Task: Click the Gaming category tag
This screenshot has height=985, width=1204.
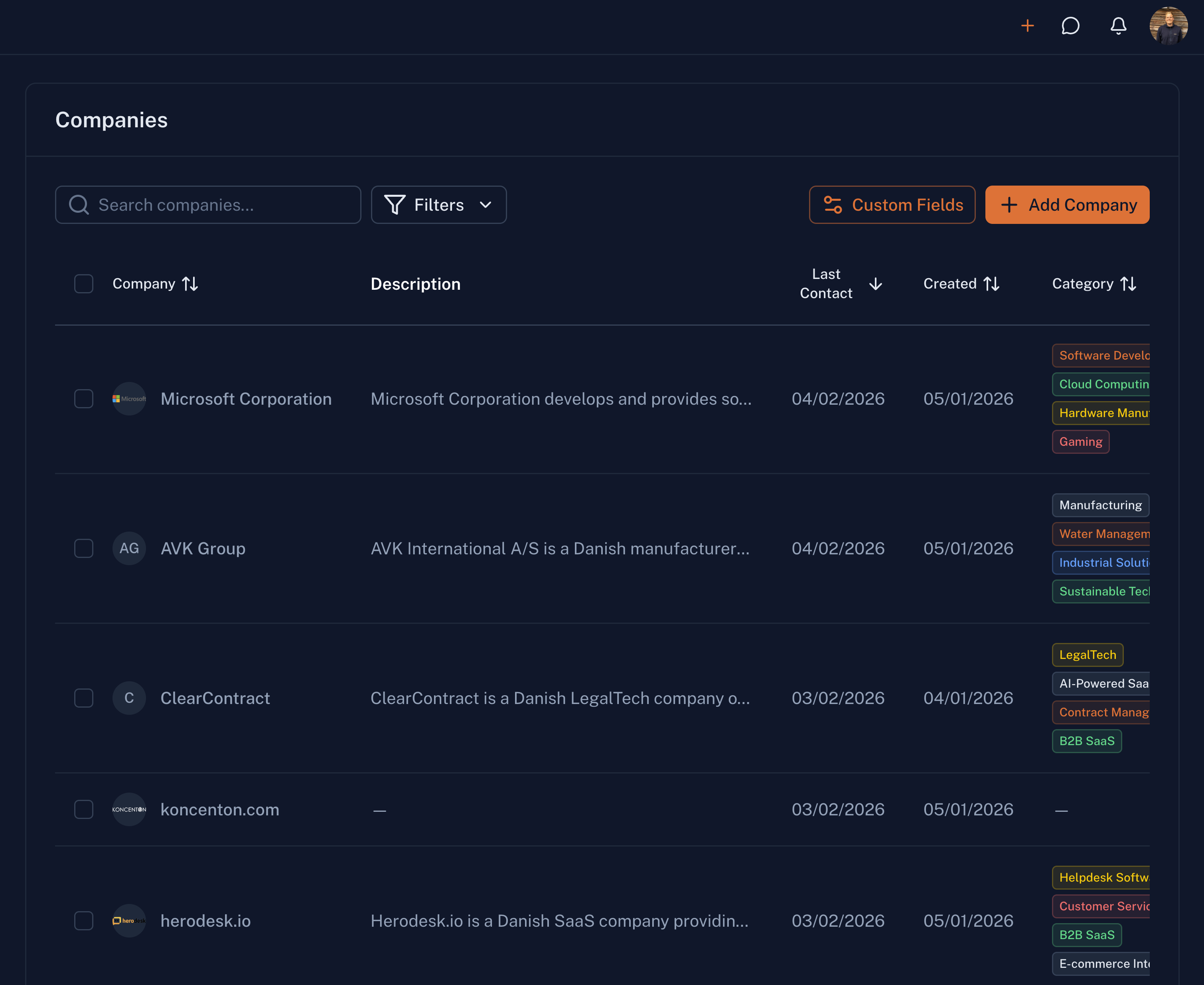Action: [1081, 442]
